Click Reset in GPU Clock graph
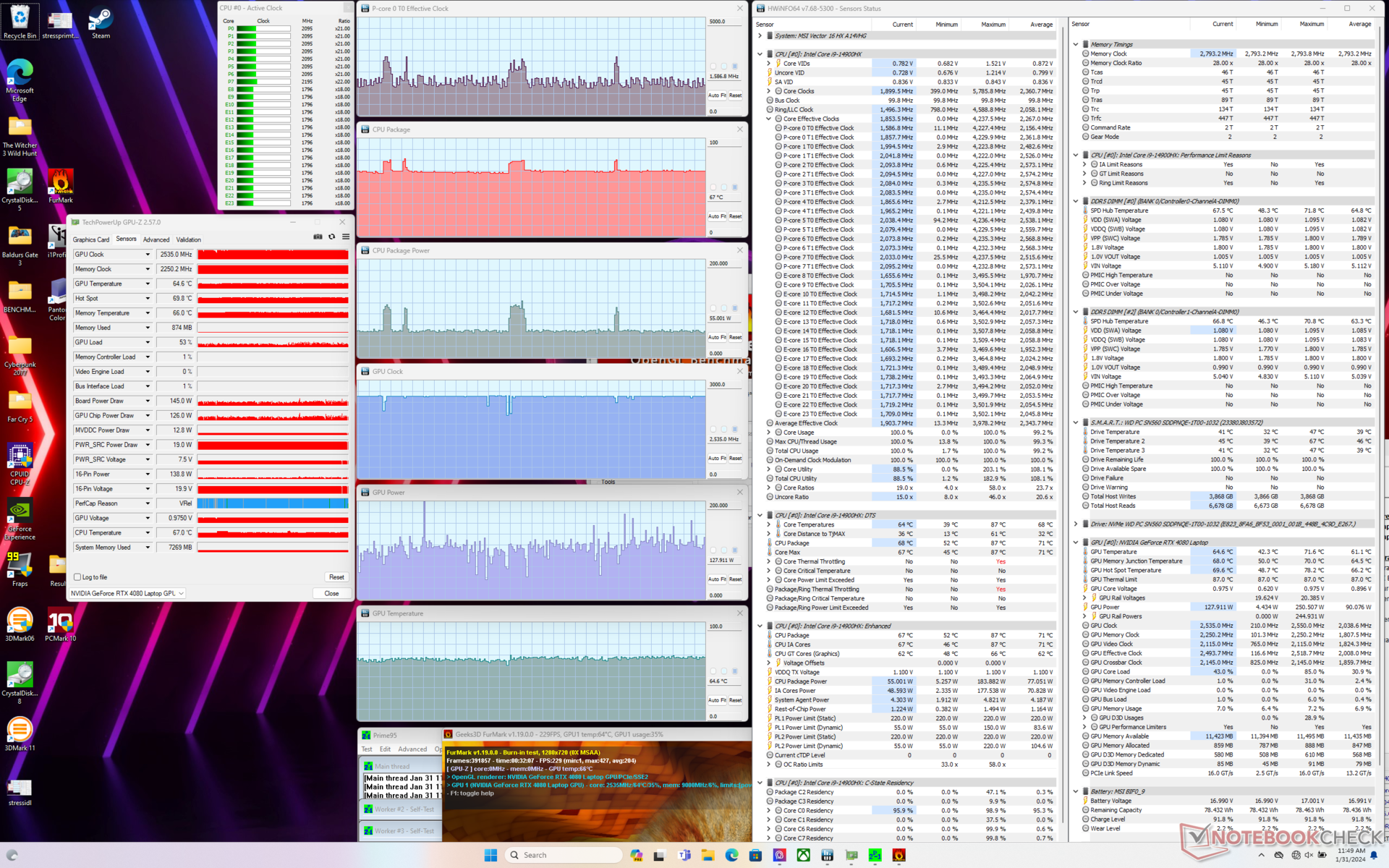The image size is (1389, 868). pos(735,458)
